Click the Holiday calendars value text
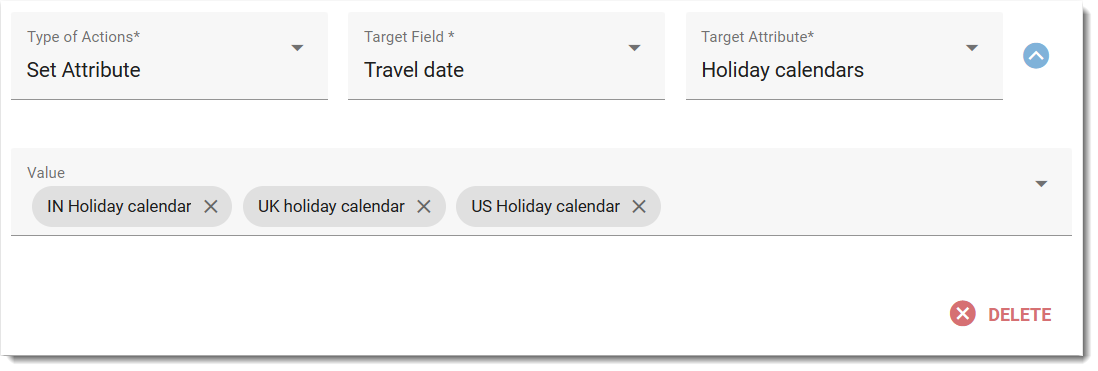The image size is (1098, 371). pyautogui.click(x=782, y=70)
